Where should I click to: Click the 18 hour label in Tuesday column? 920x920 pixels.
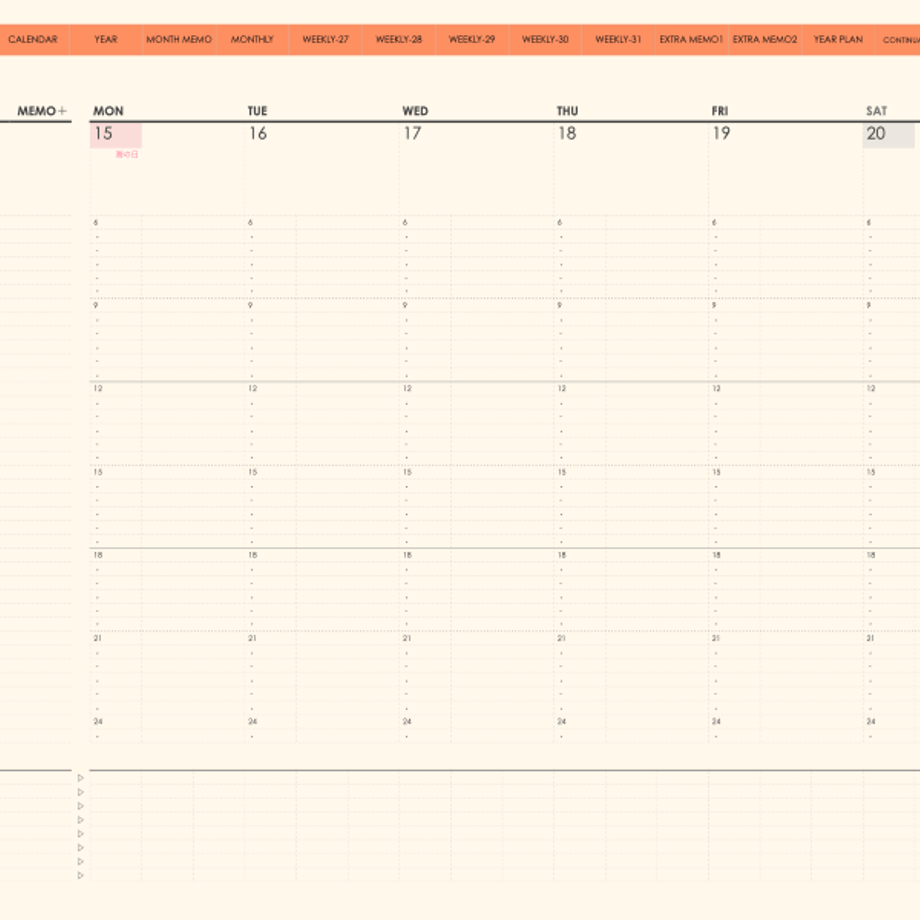click(252, 555)
